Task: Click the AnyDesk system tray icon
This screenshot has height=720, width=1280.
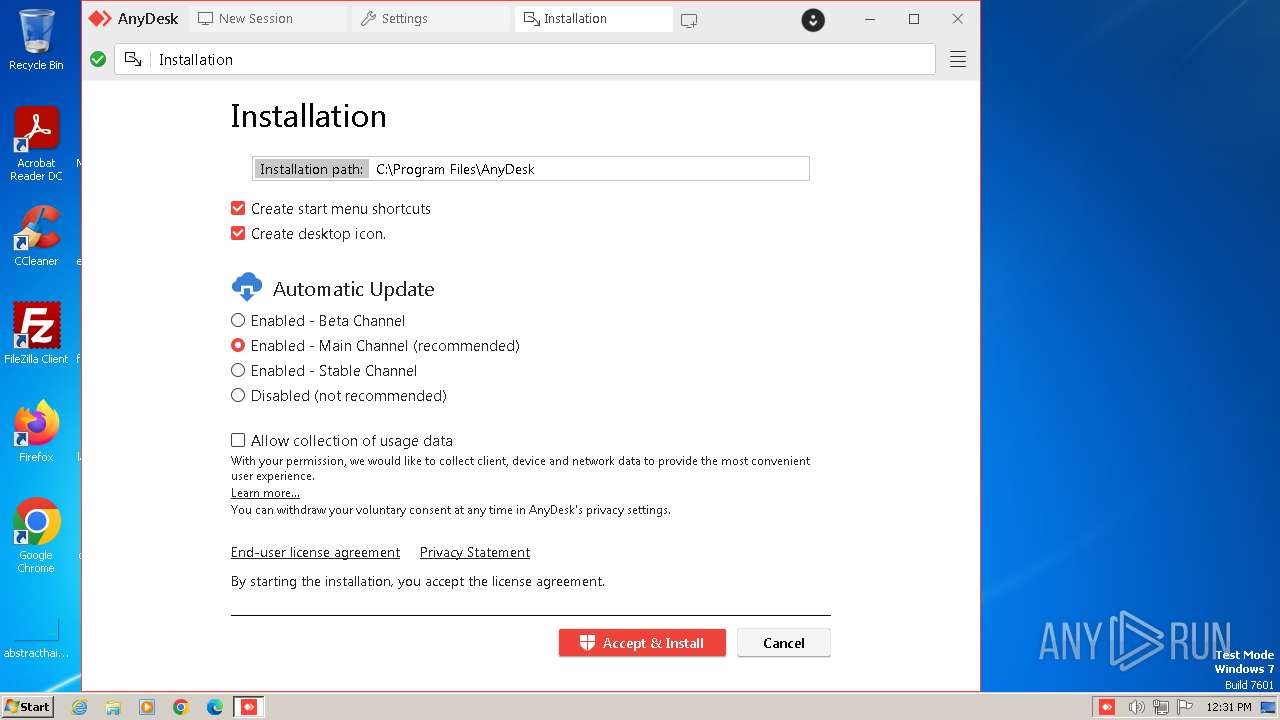Action: (1107, 707)
